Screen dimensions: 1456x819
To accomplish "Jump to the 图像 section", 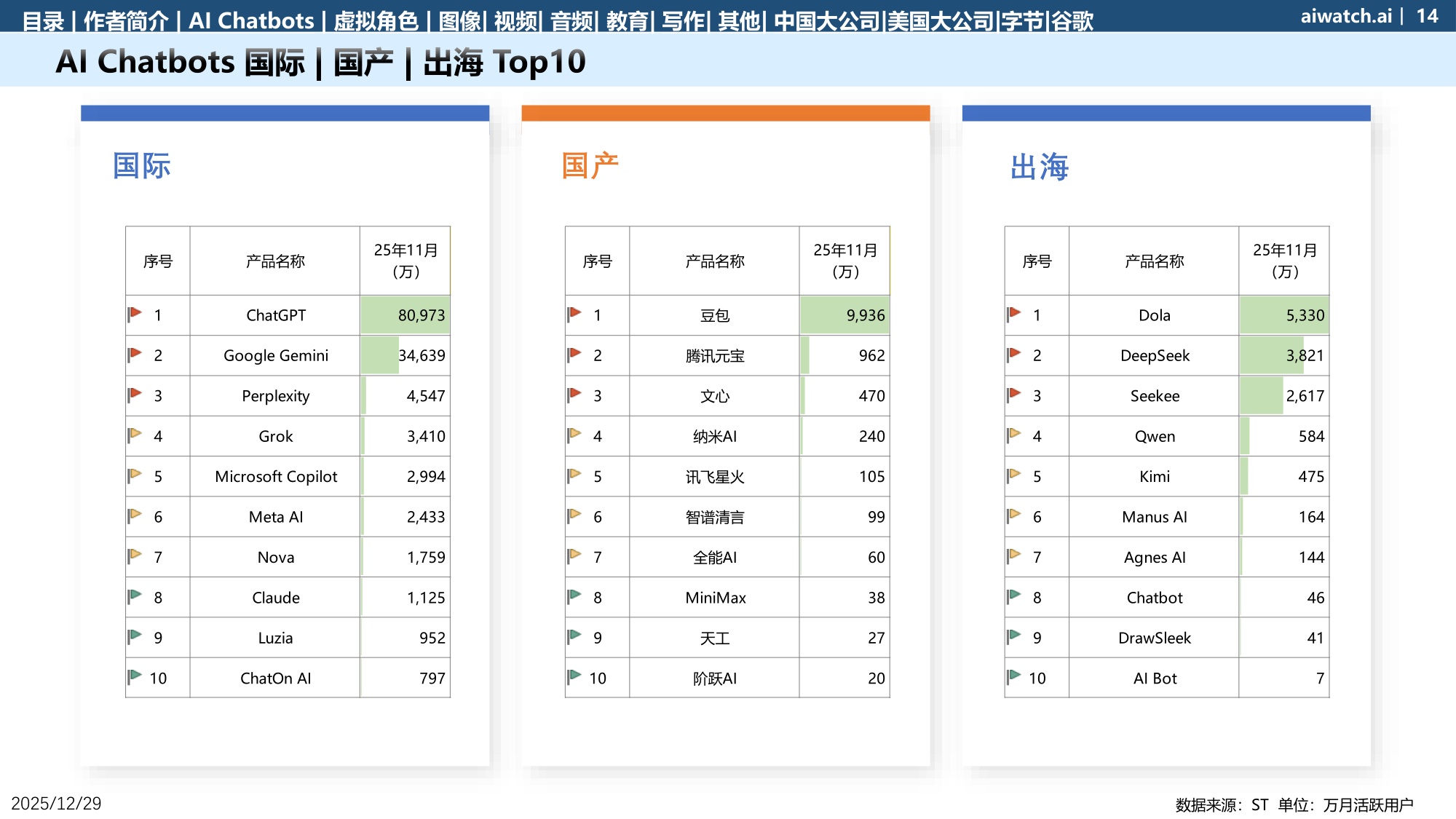I will pos(460,21).
